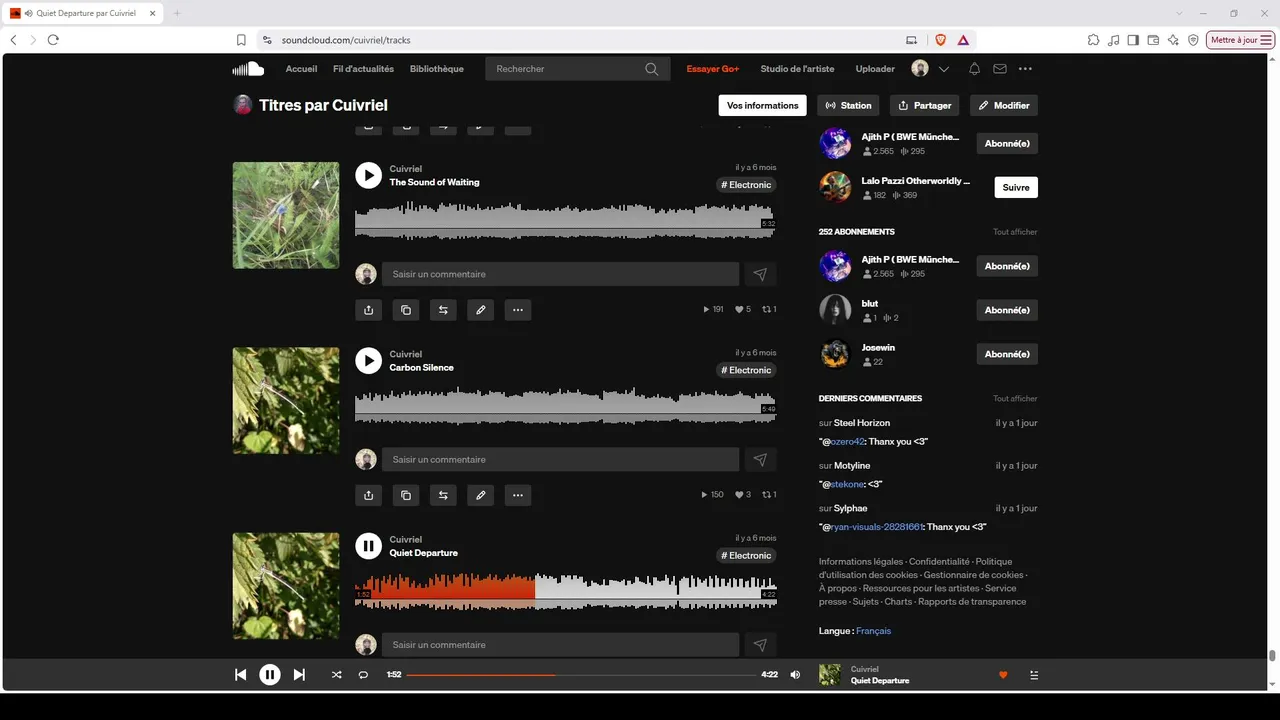Open Bibliothèque navigation item
The width and height of the screenshot is (1280, 720).
click(437, 69)
